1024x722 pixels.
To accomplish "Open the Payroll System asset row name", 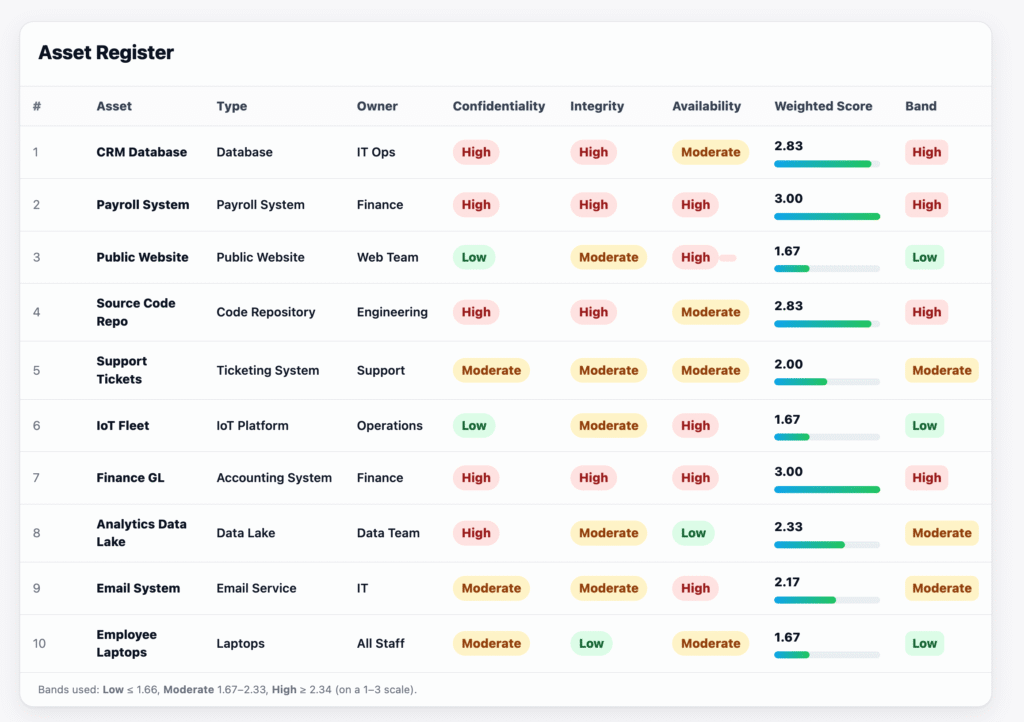I will 143,205.
